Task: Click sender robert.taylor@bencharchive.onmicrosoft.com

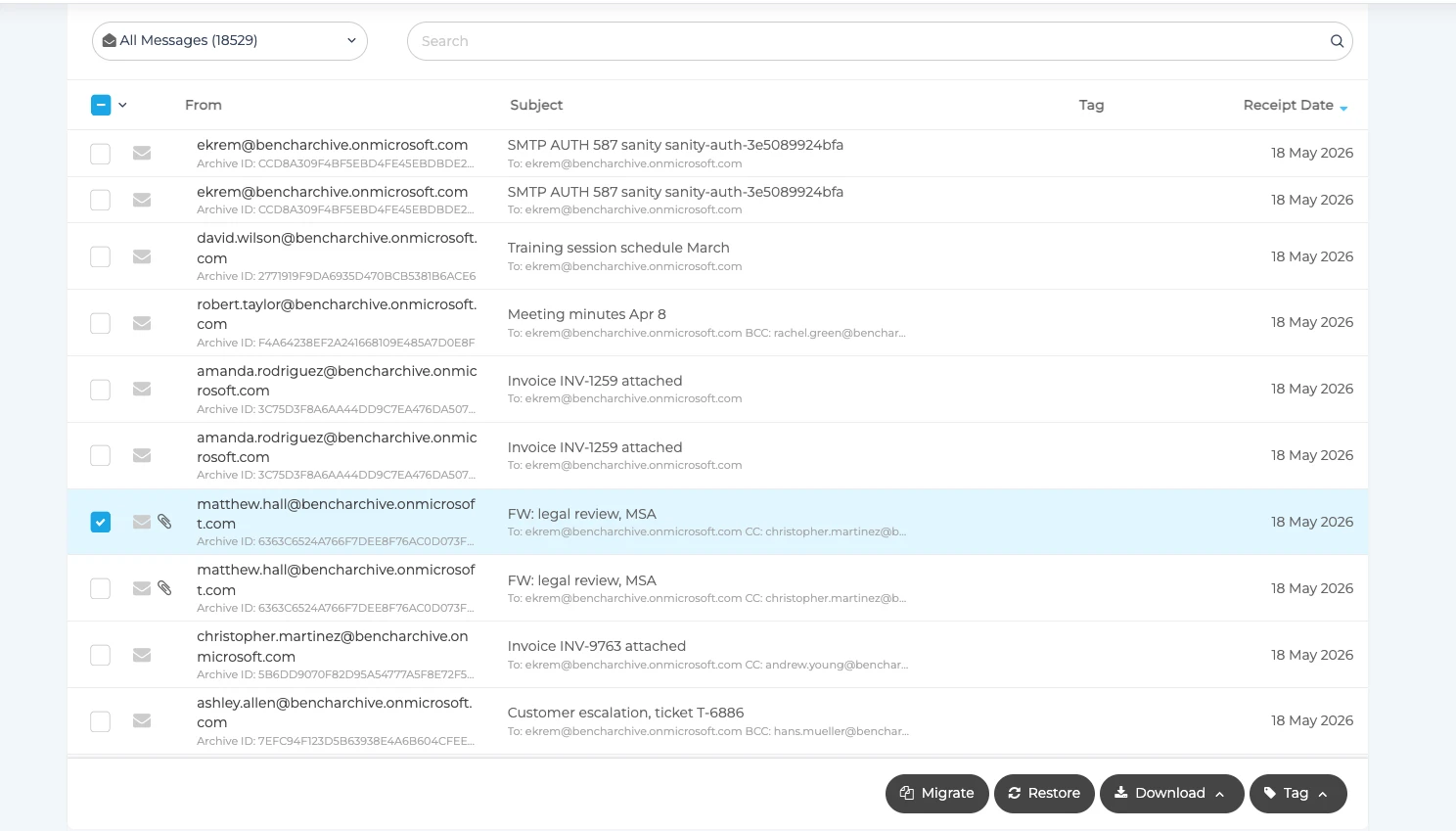Action: pos(337,314)
